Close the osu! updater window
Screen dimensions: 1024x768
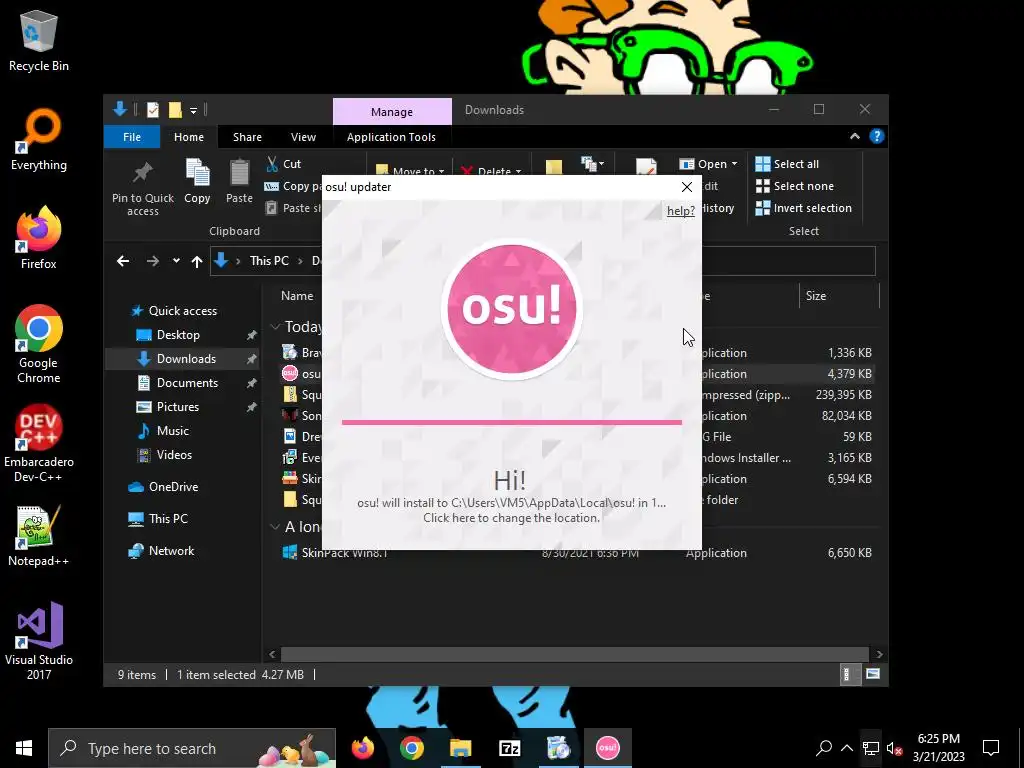pyautogui.click(x=686, y=187)
